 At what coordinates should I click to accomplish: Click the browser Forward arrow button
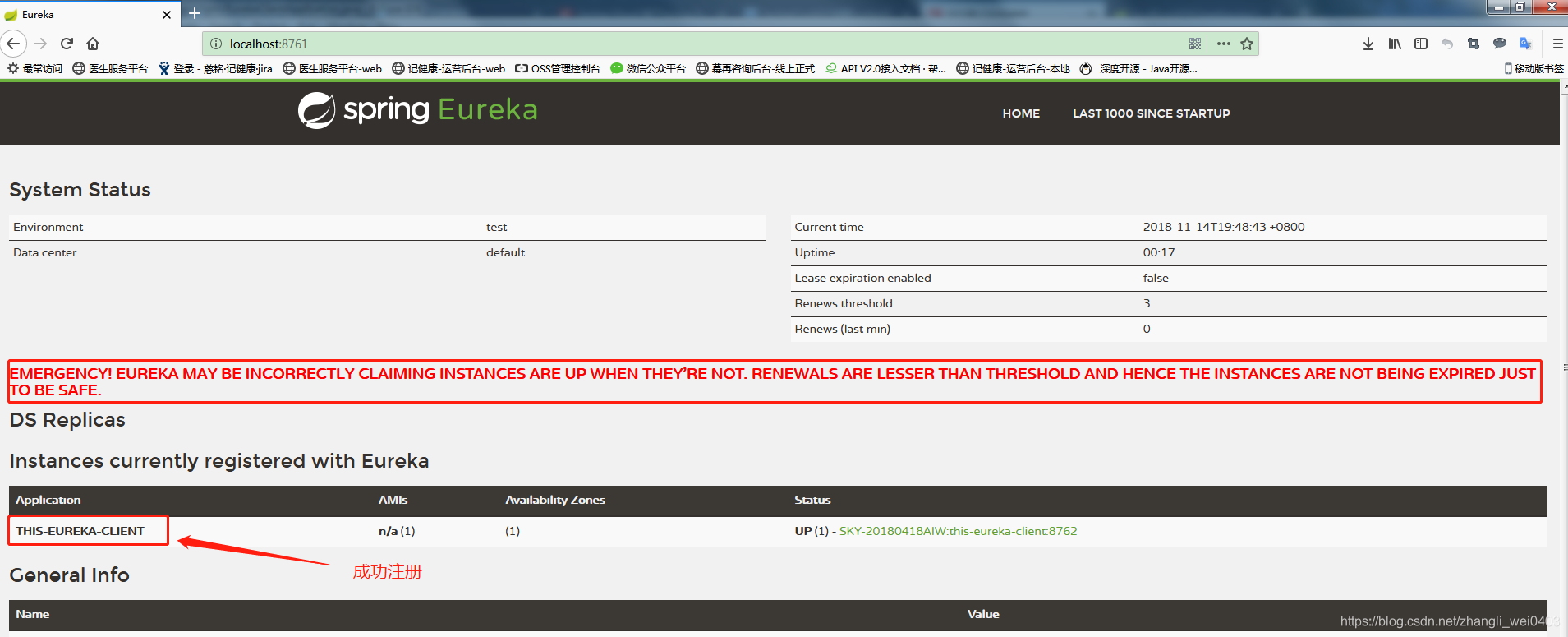40,44
